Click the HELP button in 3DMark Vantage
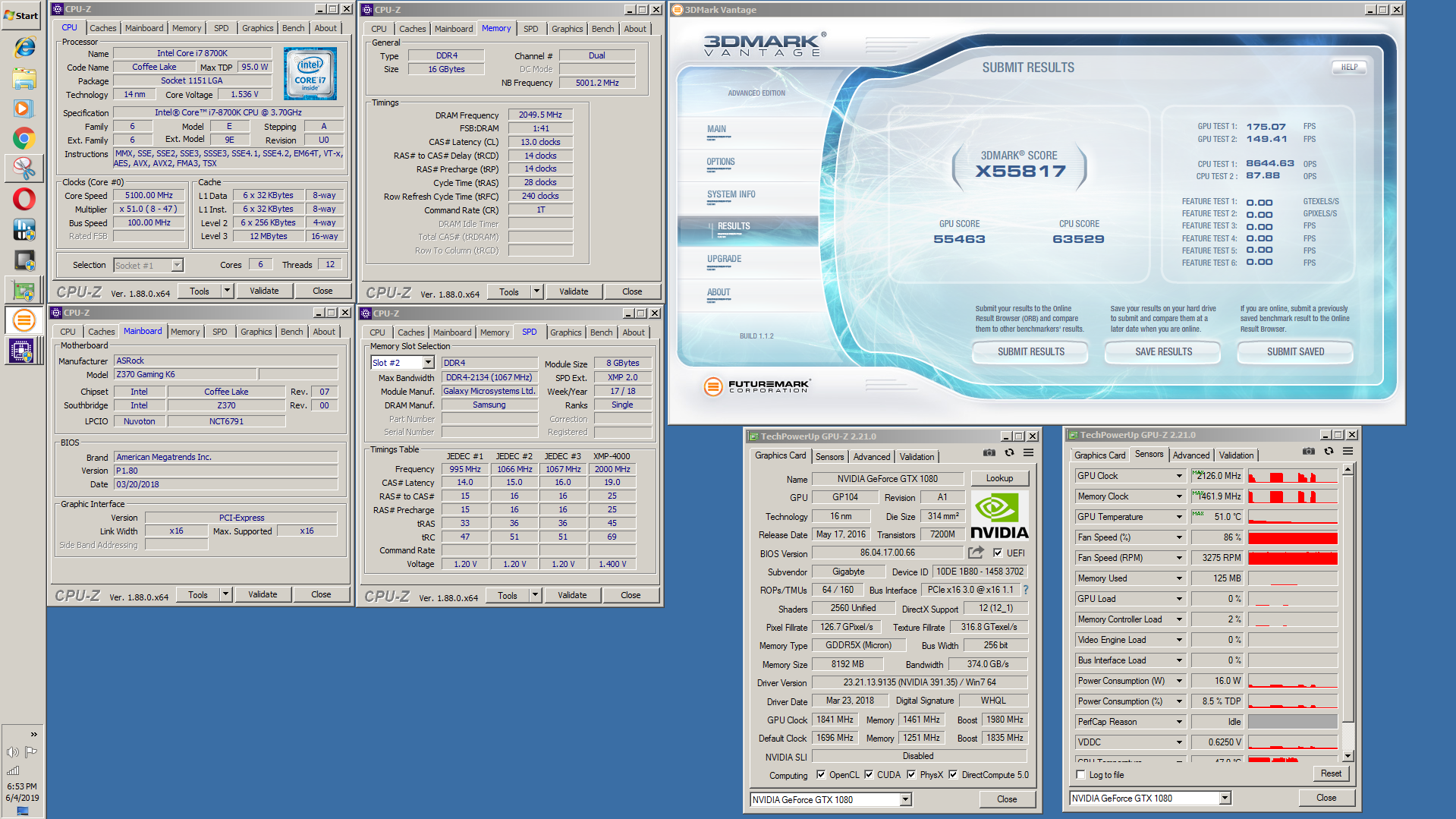 [1349, 67]
